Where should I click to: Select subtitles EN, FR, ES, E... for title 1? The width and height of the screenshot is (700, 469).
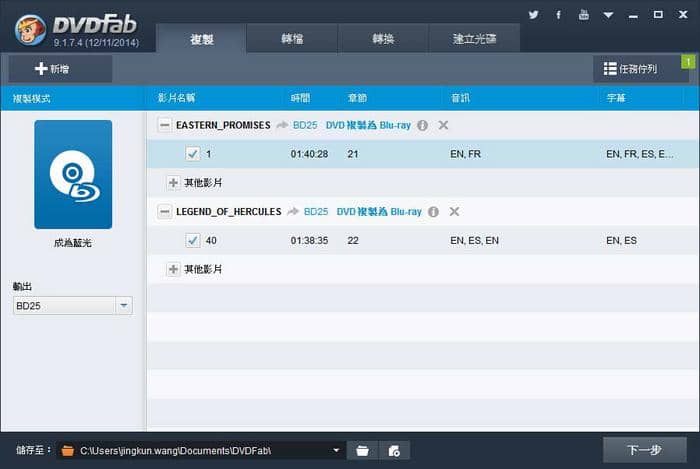[639, 154]
